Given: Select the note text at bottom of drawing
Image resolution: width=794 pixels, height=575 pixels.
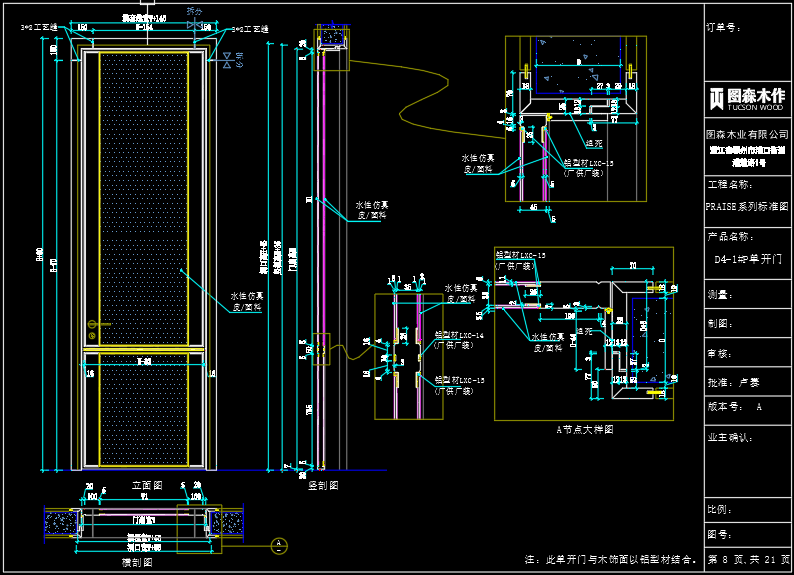Looking at the screenshot, I should [x=610, y=559].
